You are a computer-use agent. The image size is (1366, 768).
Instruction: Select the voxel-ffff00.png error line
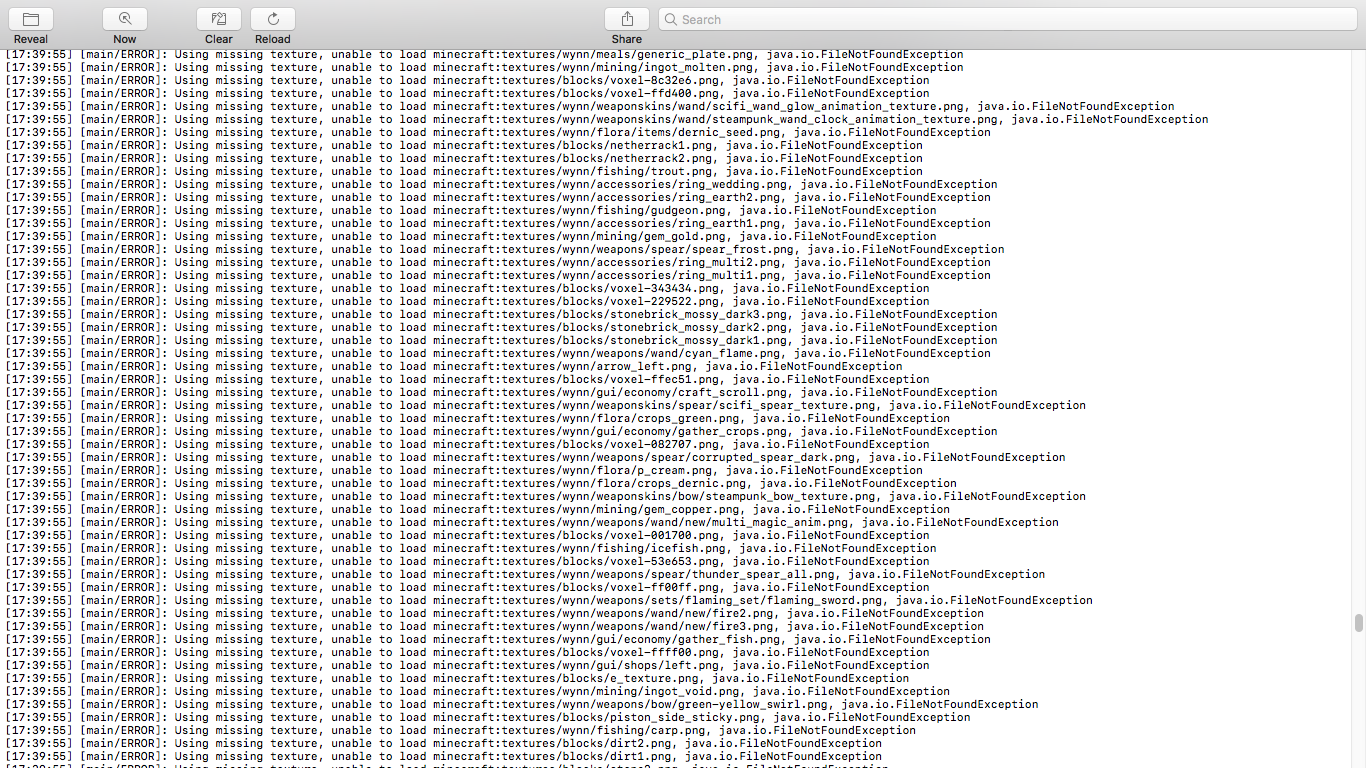tap(467, 653)
